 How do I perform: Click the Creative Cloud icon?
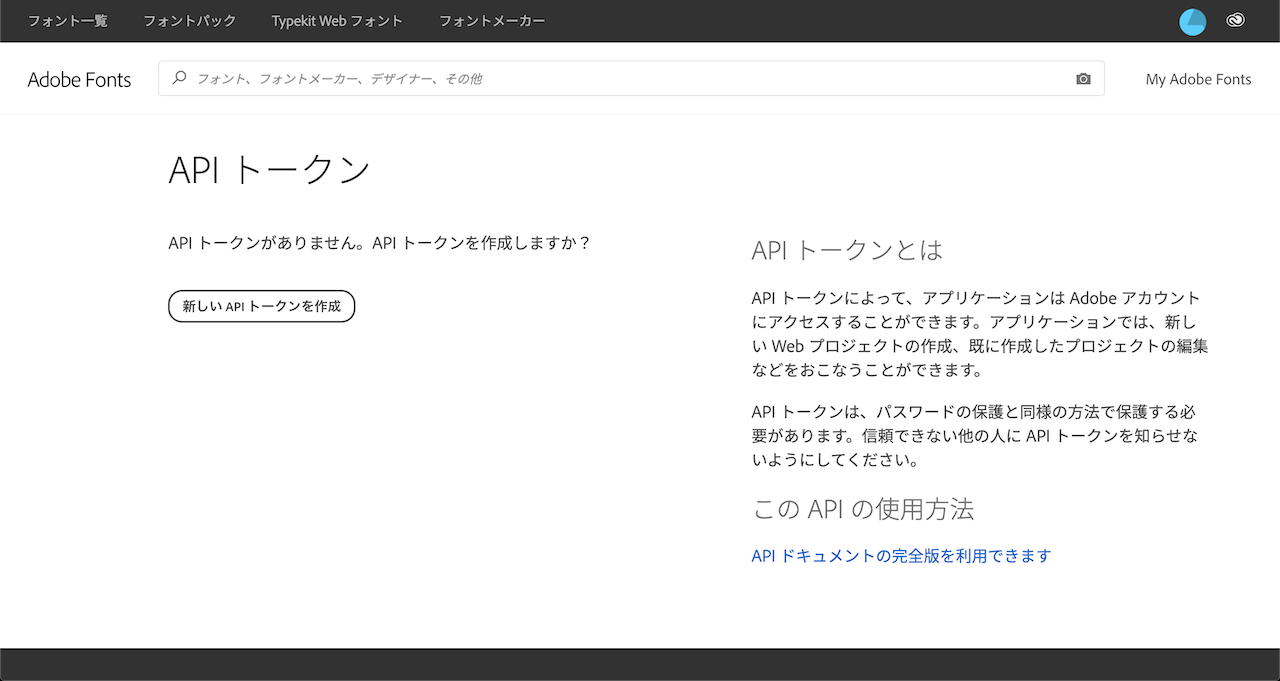point(1236,20)
